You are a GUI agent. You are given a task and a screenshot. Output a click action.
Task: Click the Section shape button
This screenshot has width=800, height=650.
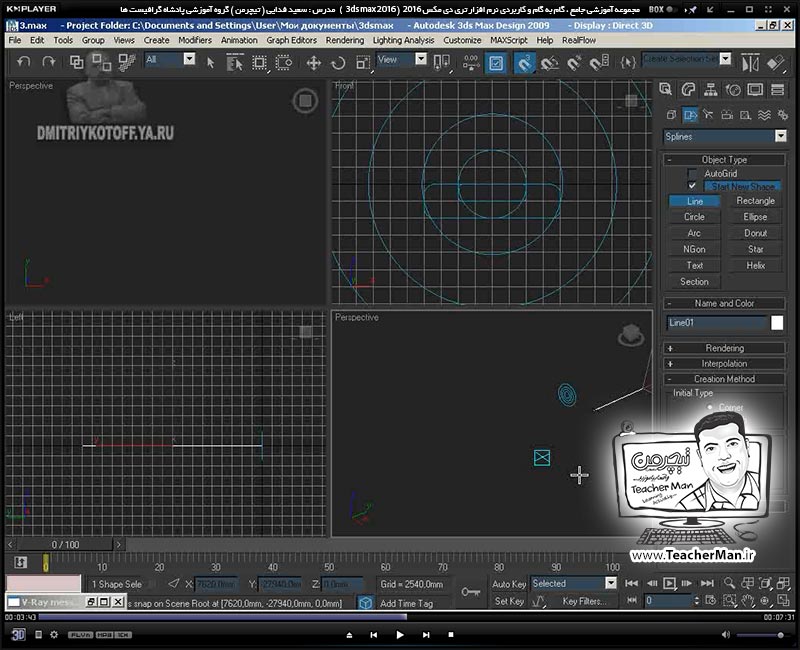point(694,282)
